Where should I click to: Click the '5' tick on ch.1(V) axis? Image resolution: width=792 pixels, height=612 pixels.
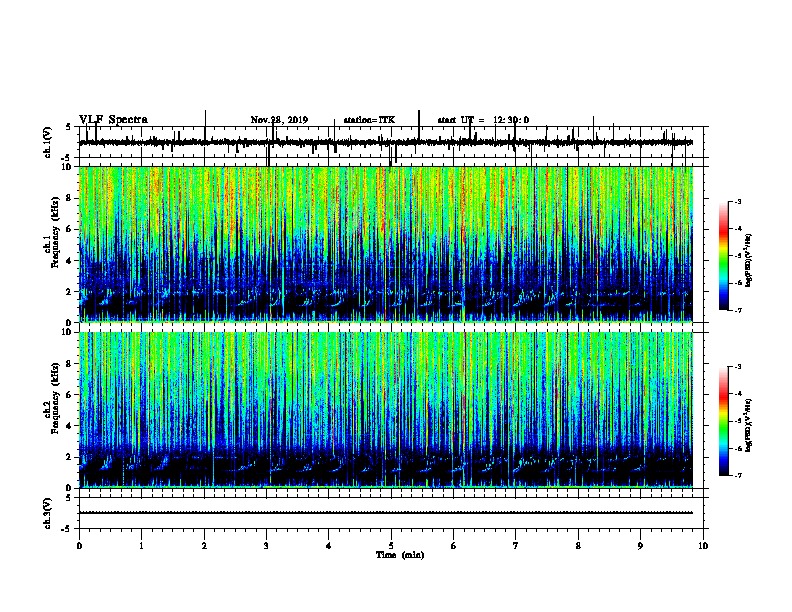[x=69, y=128]
